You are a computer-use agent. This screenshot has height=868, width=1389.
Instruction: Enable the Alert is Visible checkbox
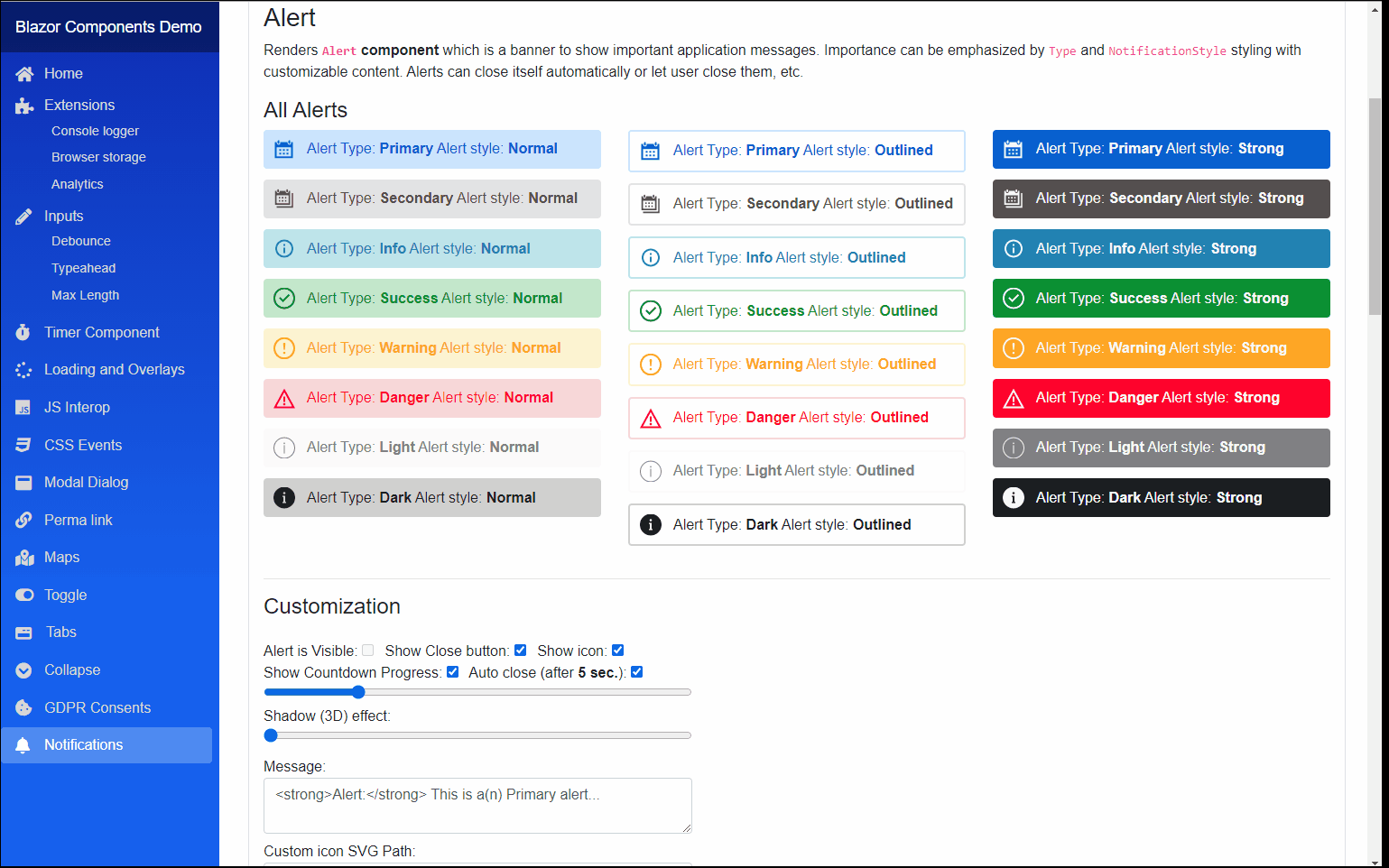point(367,650)
